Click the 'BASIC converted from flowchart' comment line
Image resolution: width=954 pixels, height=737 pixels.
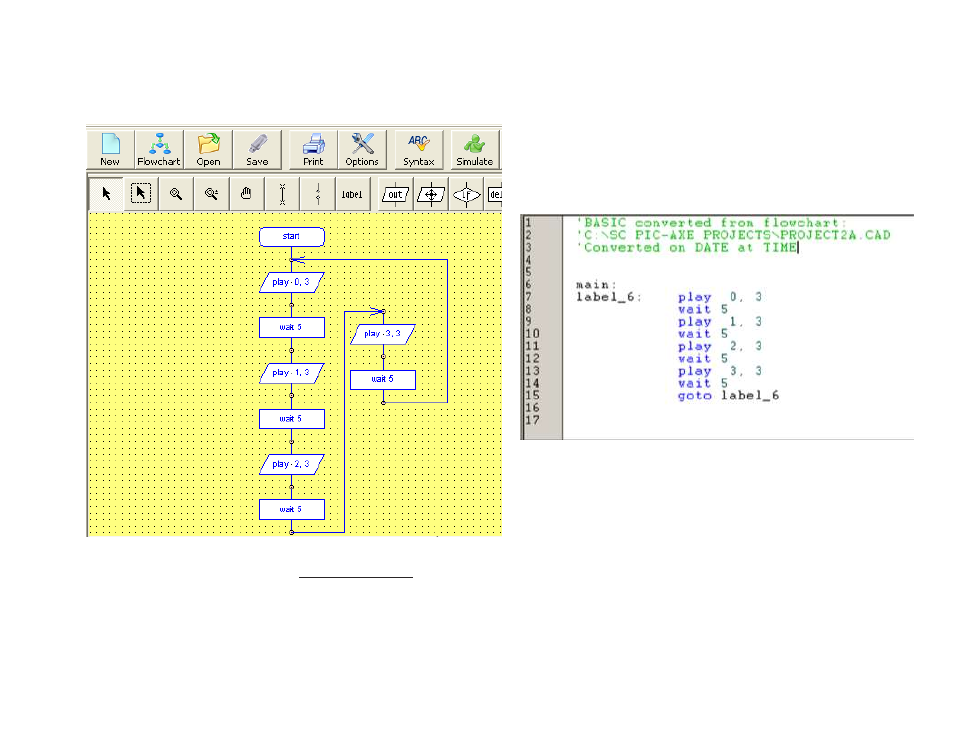[711, 223]
